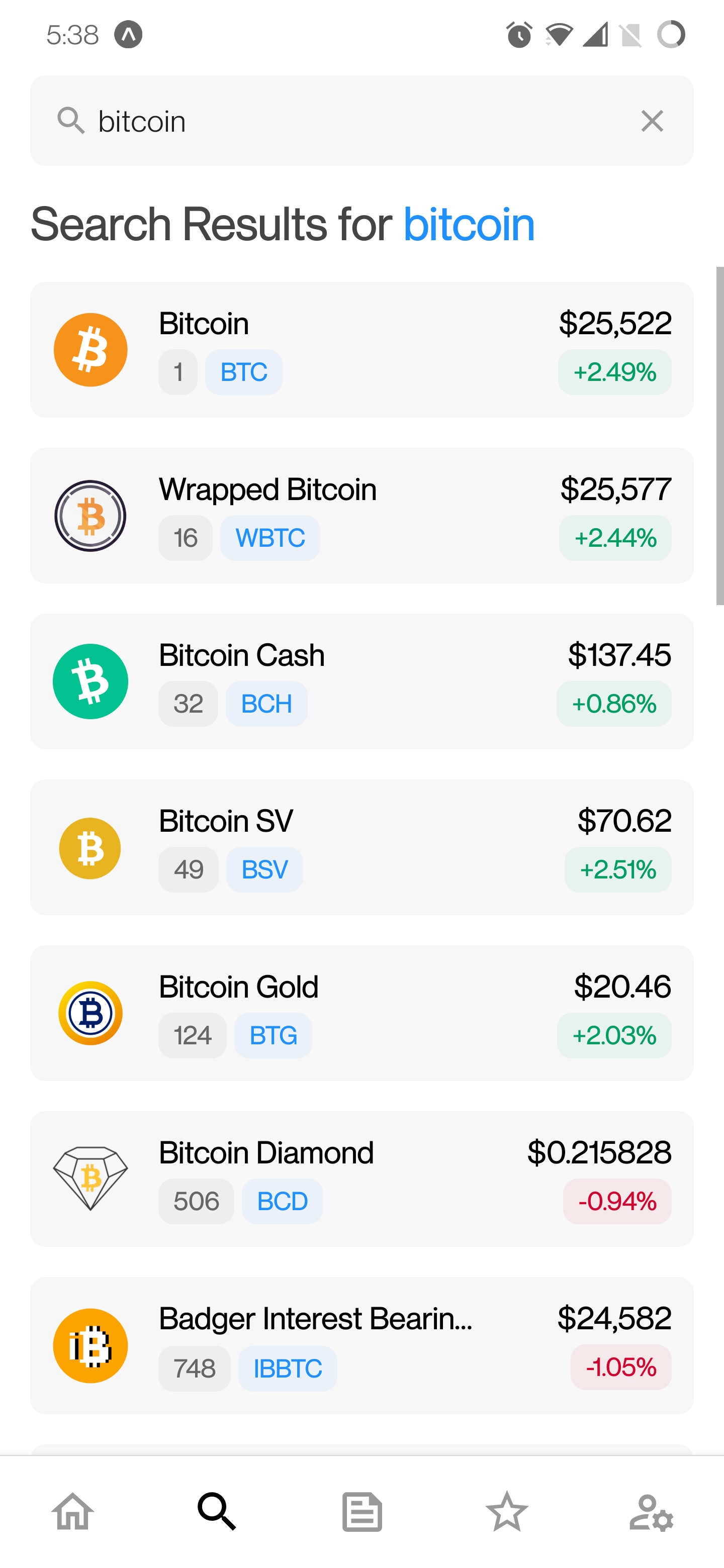724x1568 pixels.
Task: Focus the bitcoin search input field
Action: tap(353, 121)
